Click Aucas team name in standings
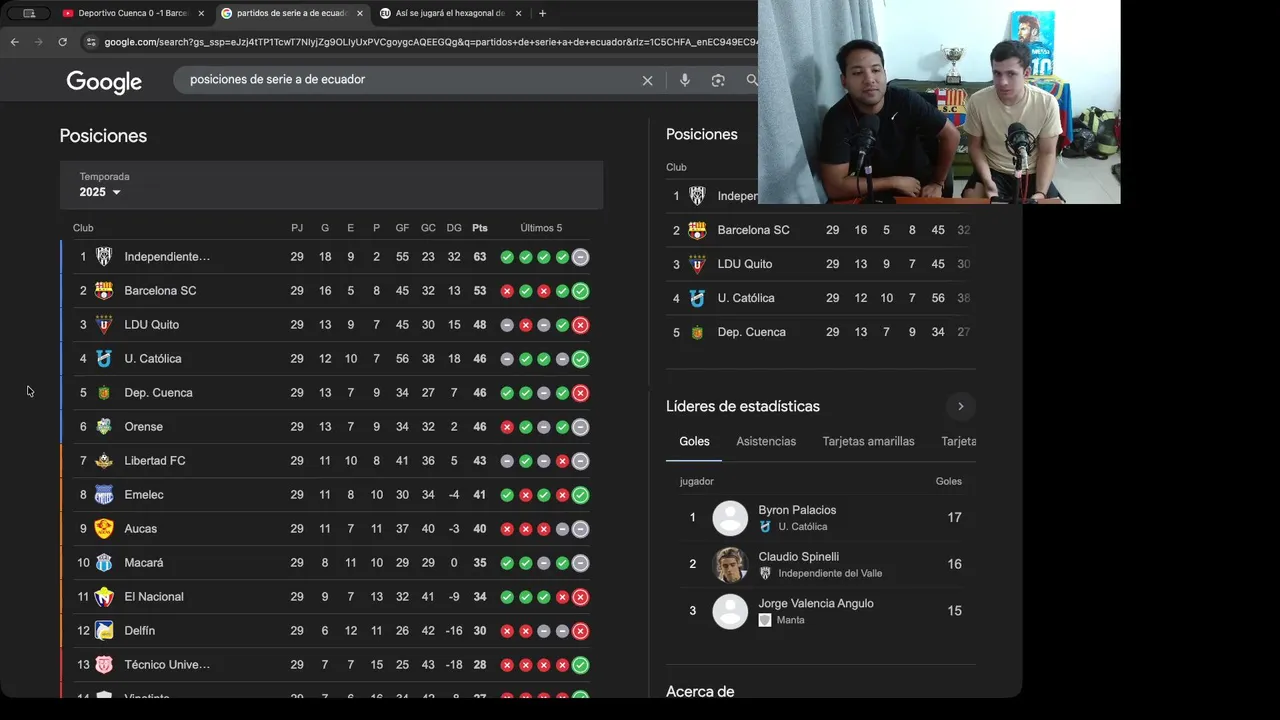 click(x=140, y=529)
